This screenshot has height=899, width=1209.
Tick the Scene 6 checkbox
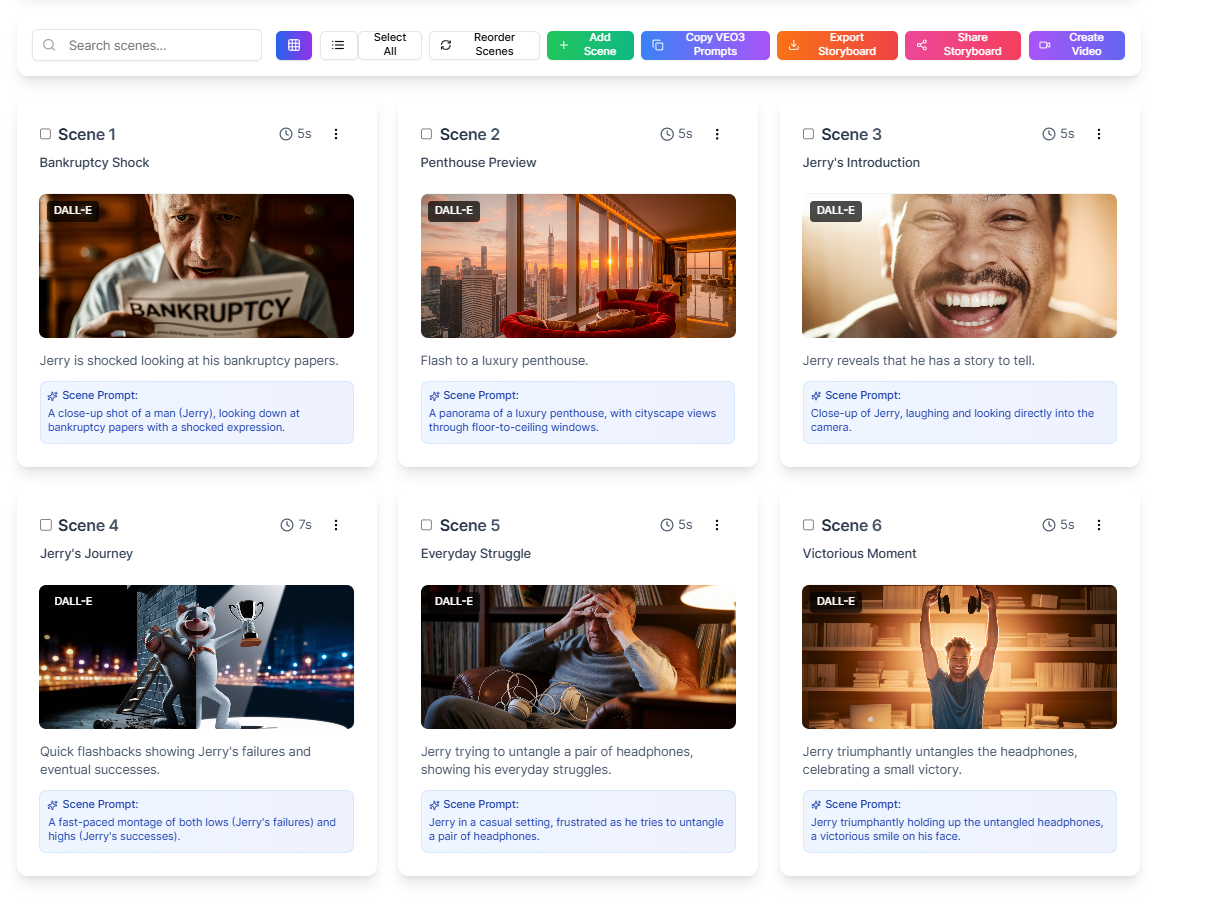coord(808,524)
